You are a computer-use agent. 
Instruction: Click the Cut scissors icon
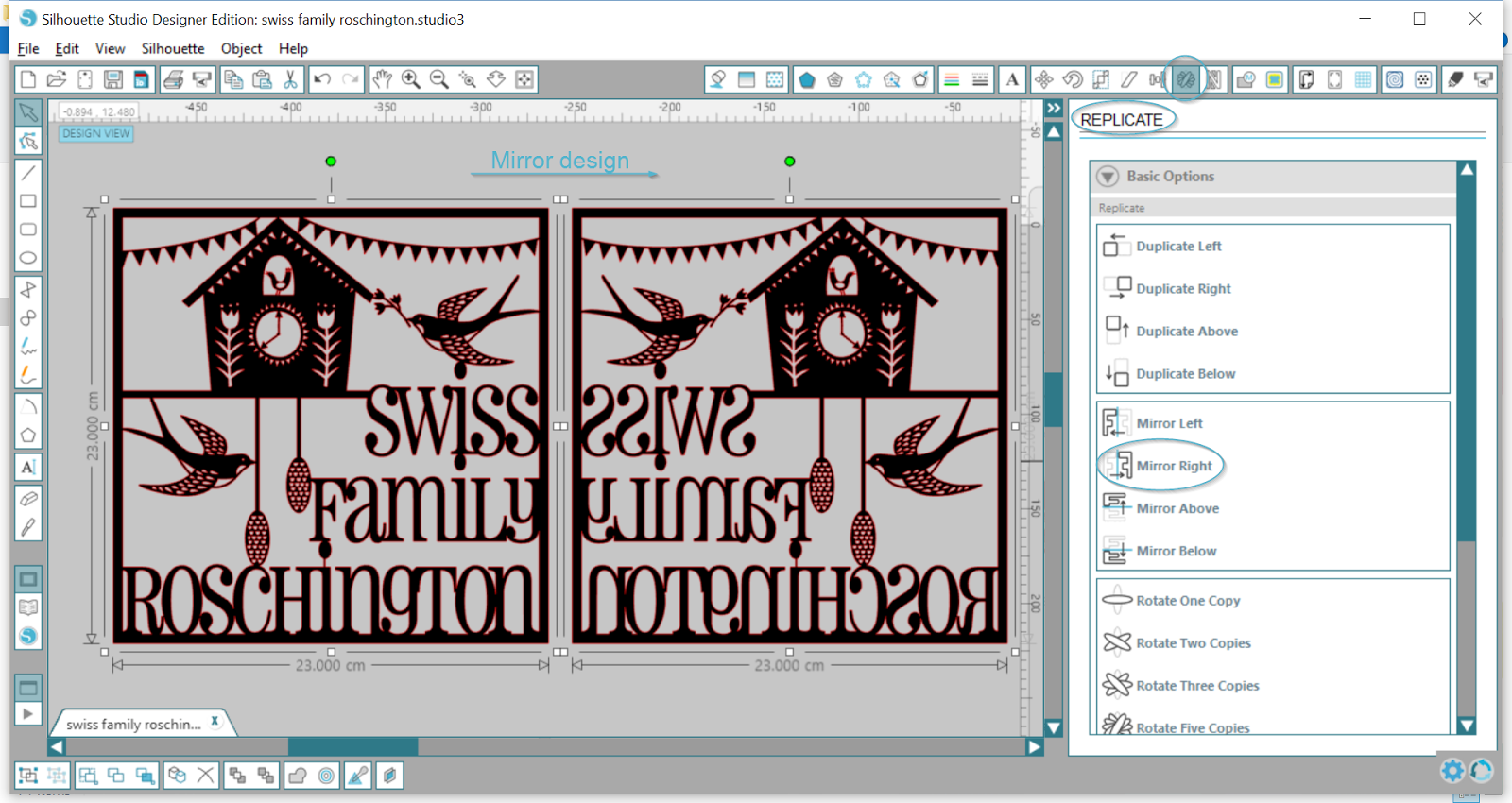pyautogui.click(x=290, y=79)
